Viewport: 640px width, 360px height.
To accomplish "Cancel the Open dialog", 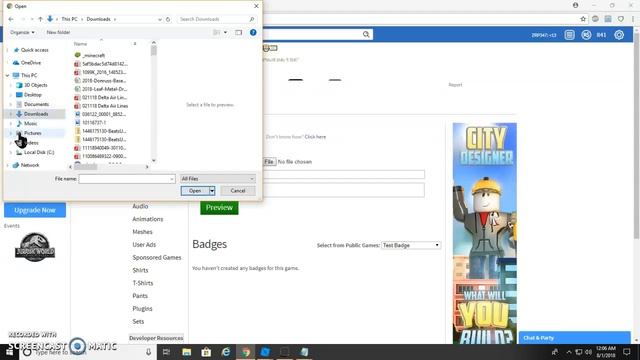I will 238,191.
